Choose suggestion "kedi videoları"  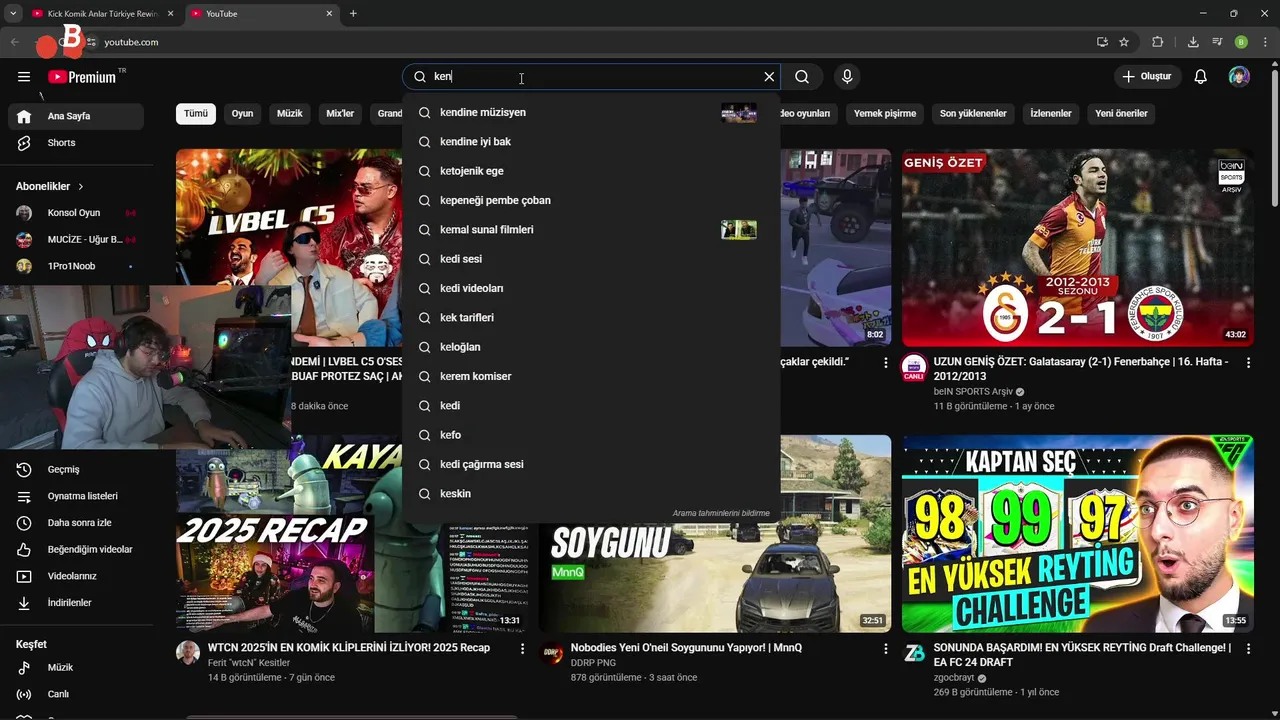(x=591, y=288)
